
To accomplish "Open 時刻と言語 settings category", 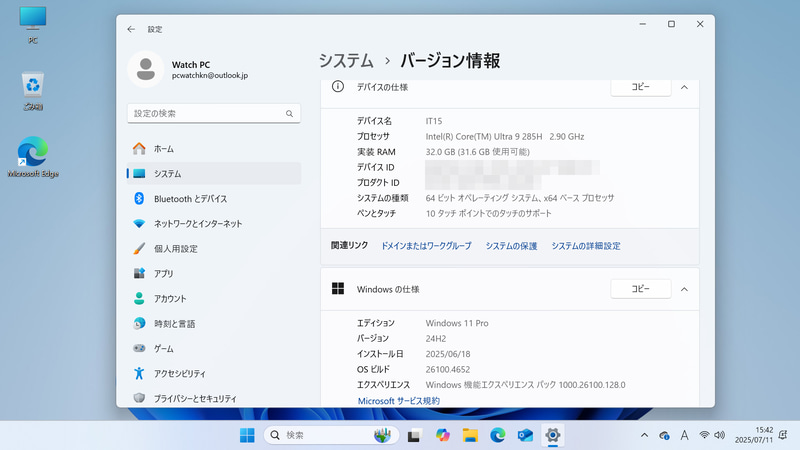I will pos(214,323).
